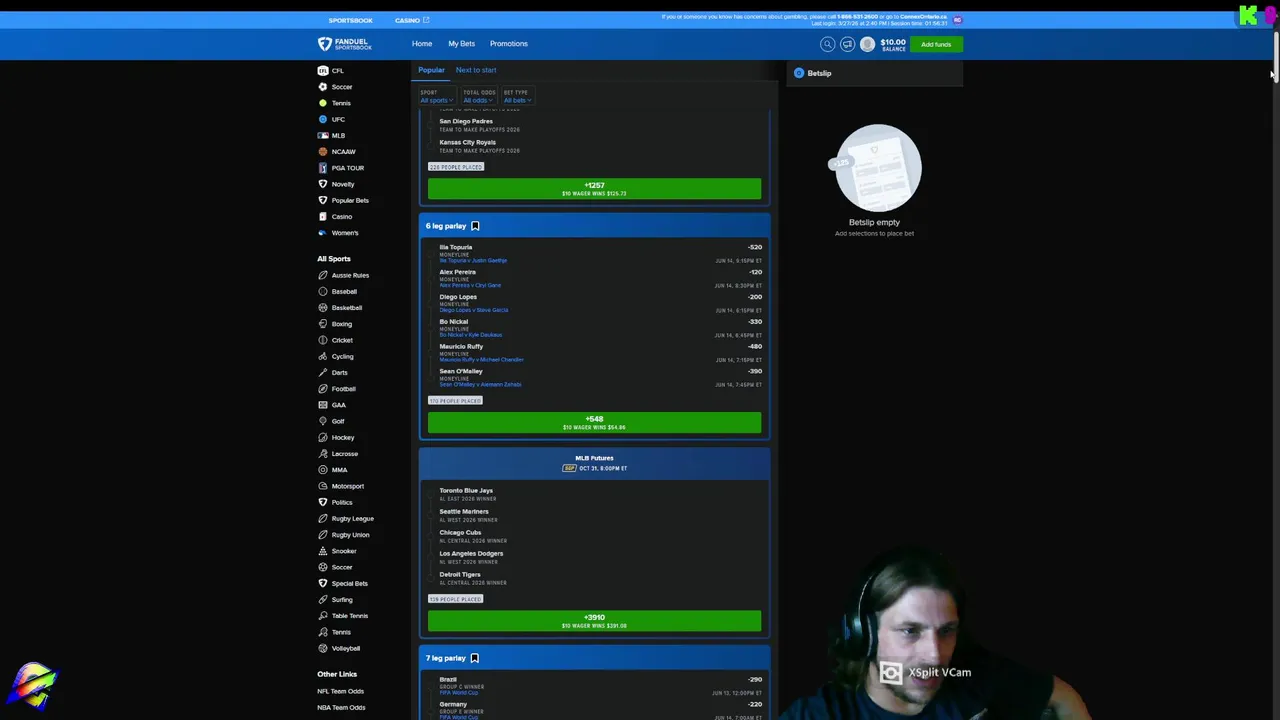Open the announcements megaphone icon
Image resolution: width=1280 pixels, height=720 pixels.
point(847,44)
